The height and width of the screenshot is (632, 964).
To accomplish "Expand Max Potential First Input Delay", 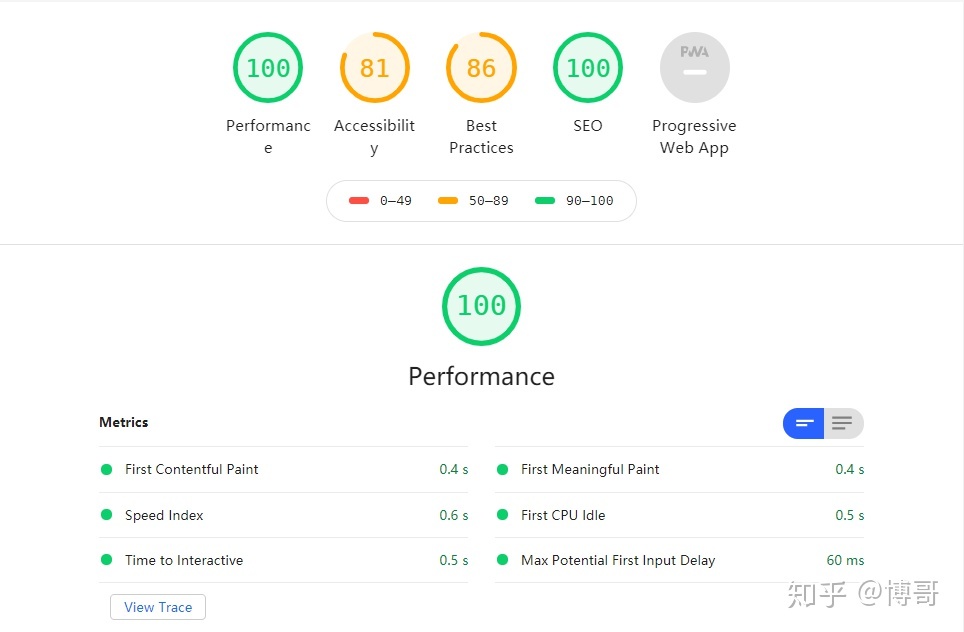I will click(x=679, y=560).
